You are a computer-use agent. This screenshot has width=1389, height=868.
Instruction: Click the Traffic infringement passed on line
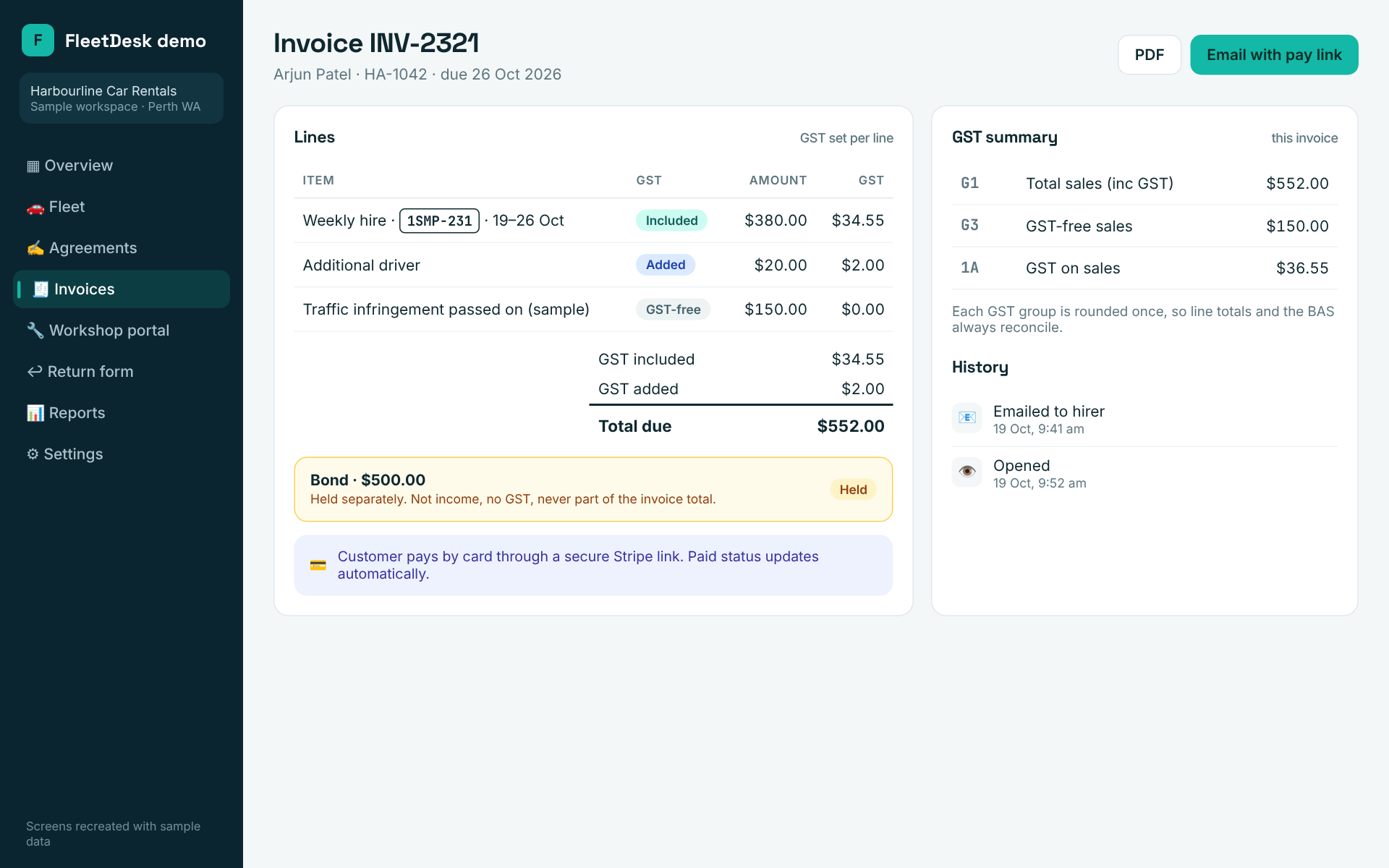pyautogui.click(x=446, y=310)
